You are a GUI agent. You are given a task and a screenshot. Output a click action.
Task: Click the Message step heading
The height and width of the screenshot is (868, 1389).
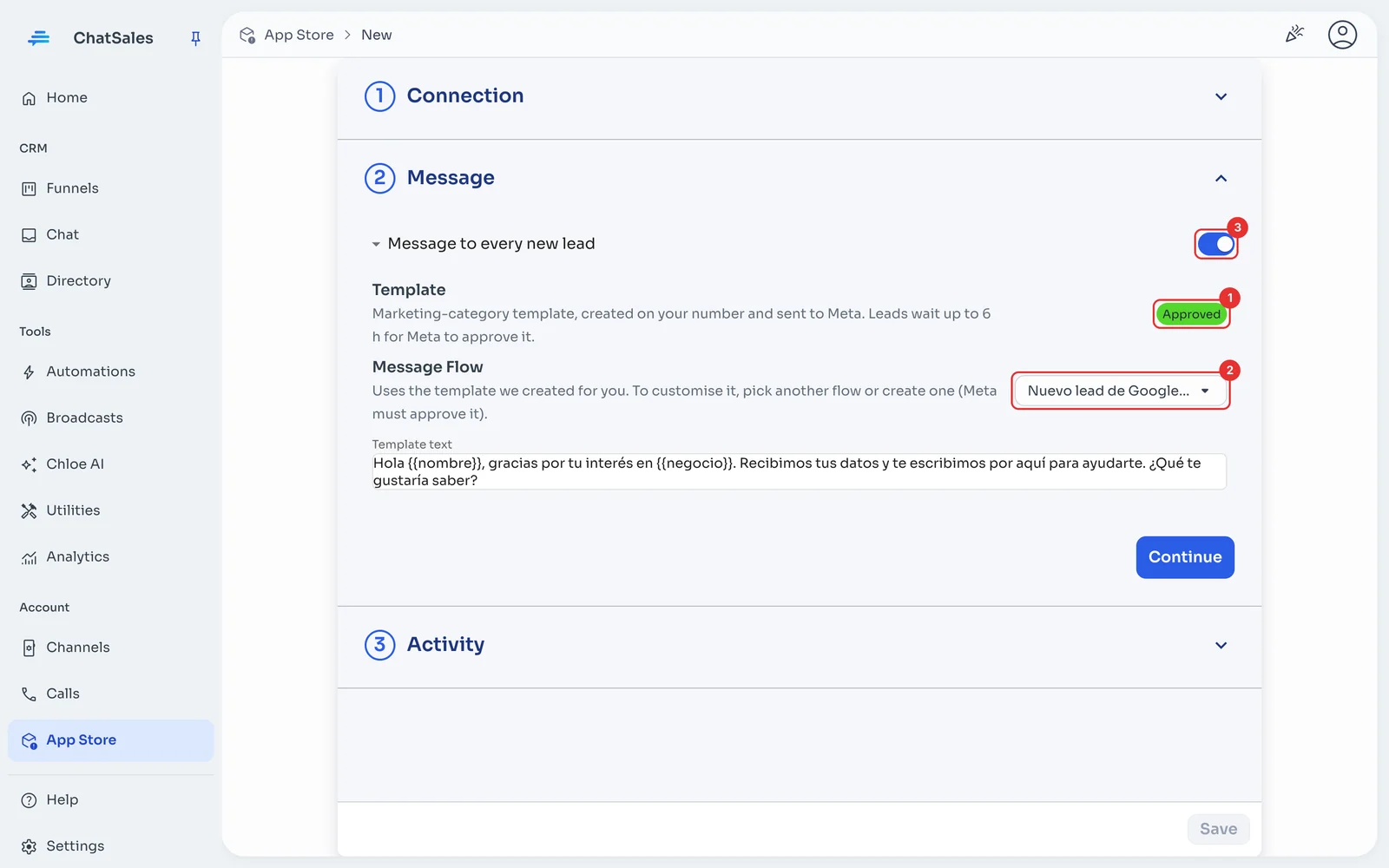tap(451, 177)
